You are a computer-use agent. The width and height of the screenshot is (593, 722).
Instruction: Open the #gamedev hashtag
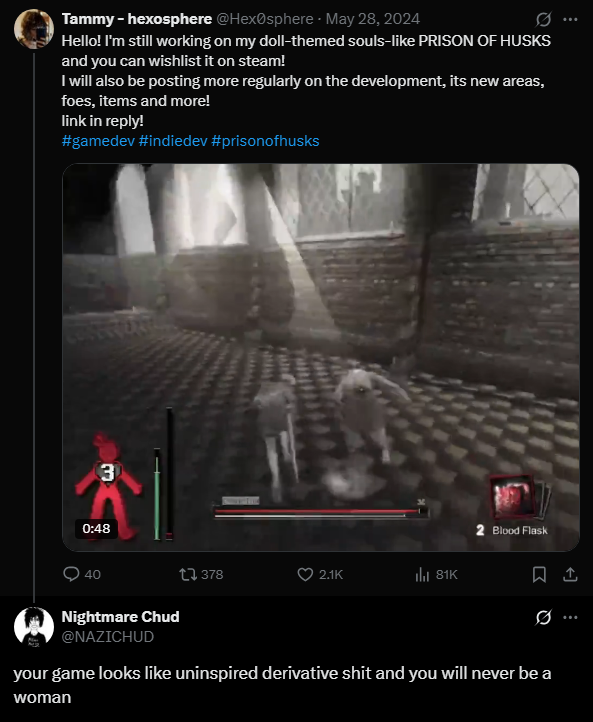point(98,141)
